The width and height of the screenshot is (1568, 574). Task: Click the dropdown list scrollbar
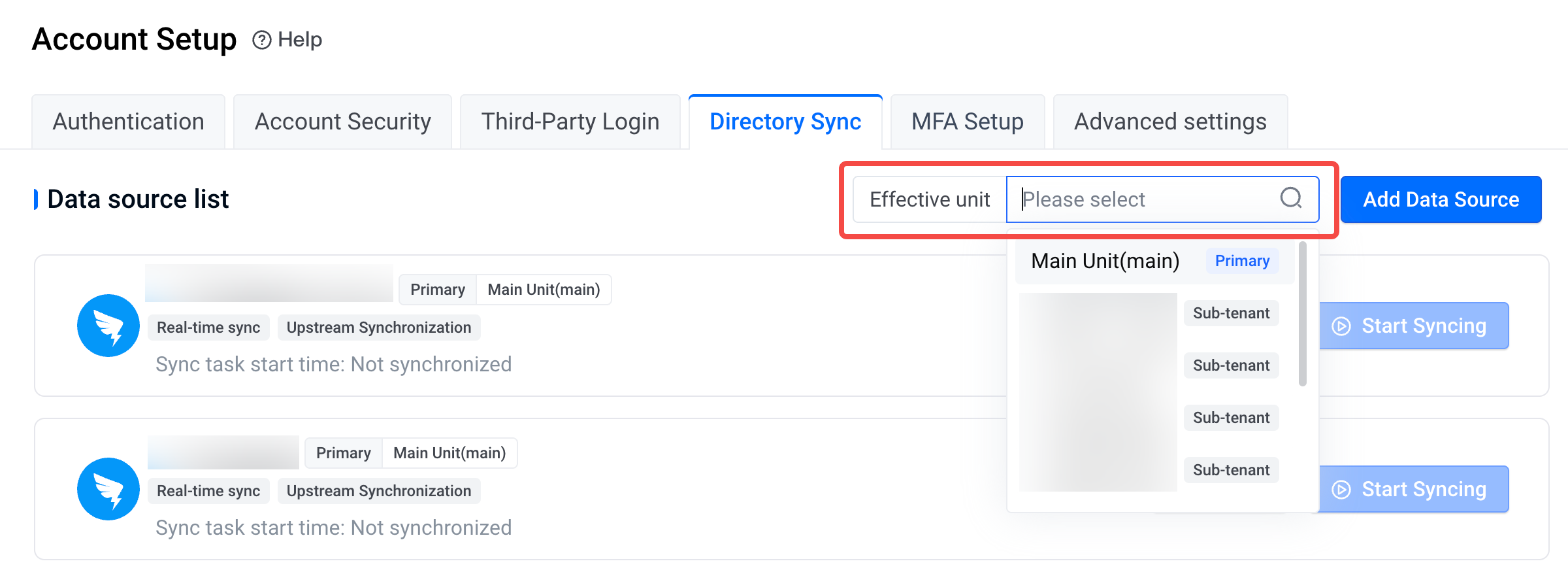(x=1303, y=314)
